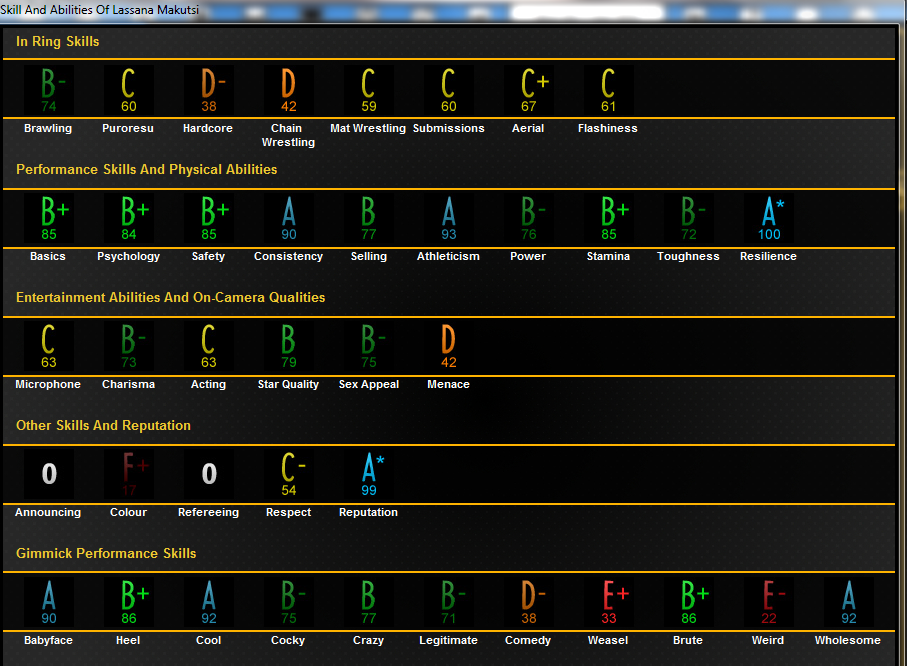907x666 pixels.
Task: Click the Star Quality label text
Action: pos(288,384)
